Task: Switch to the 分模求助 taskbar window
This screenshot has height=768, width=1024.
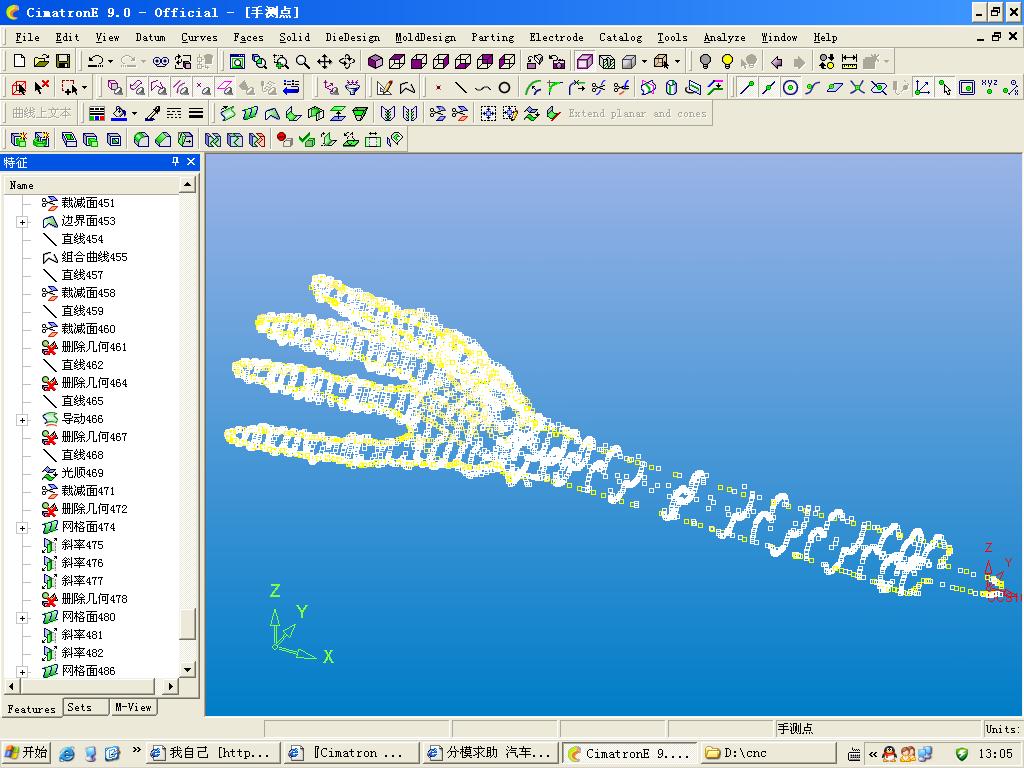Action: pyautogui.click(x=490, y=753)
